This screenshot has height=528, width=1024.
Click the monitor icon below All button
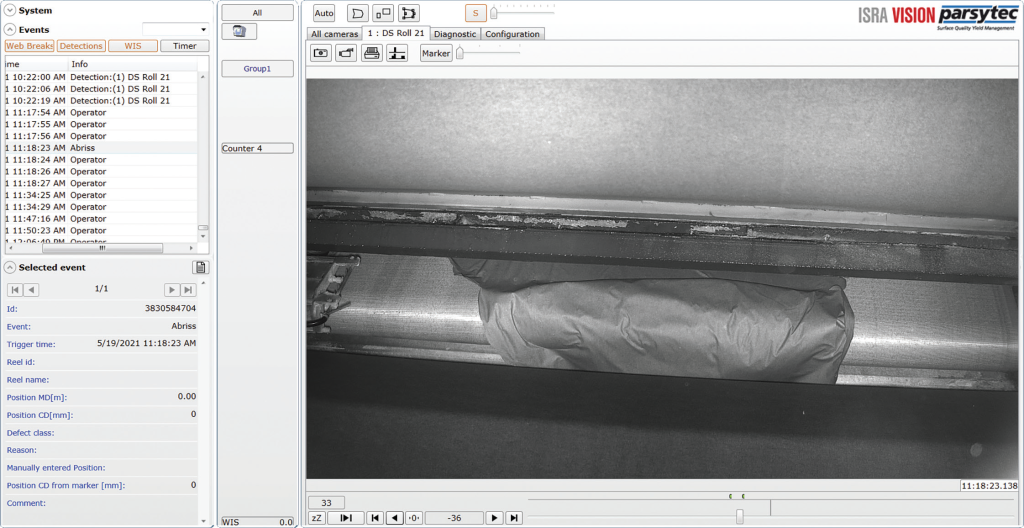click(239, 32)
